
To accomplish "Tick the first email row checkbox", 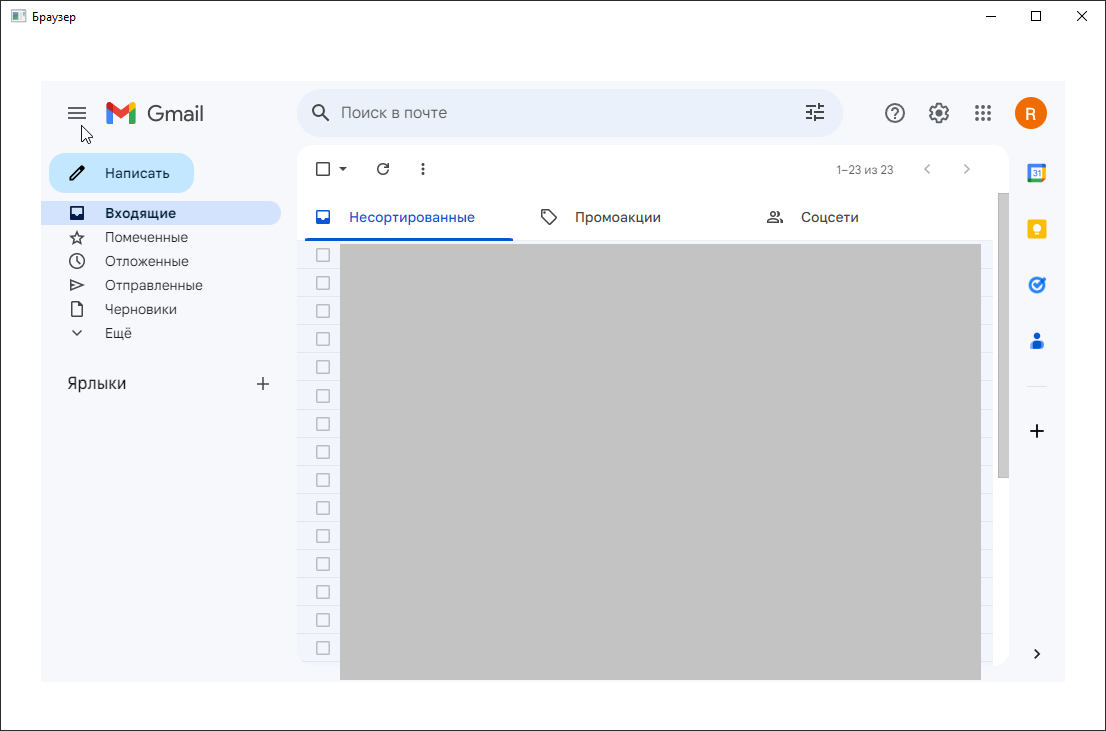I will point(323,255).
